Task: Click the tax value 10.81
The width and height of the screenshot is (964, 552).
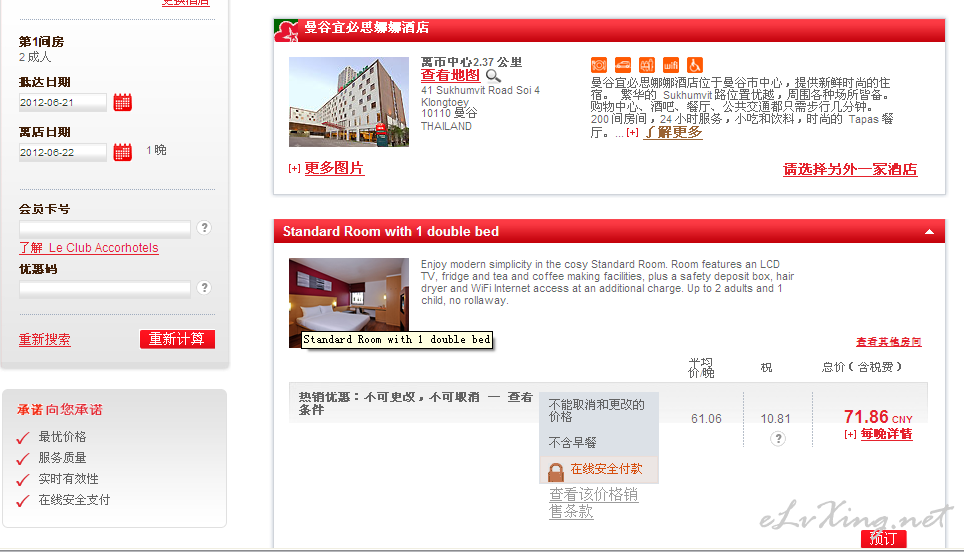Action: [x=775, y=419]
